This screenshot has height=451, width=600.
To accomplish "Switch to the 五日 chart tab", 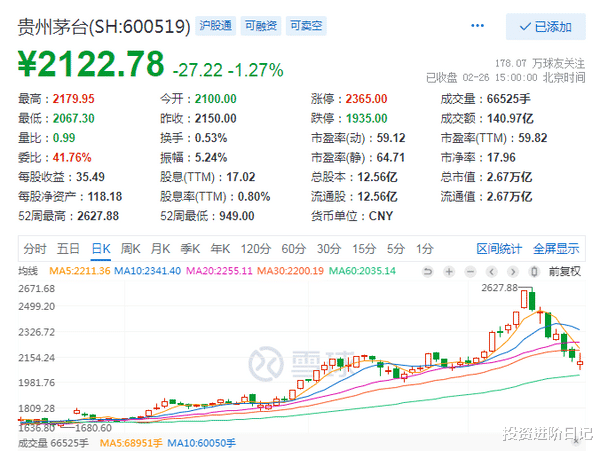I will tap(68, 249).
